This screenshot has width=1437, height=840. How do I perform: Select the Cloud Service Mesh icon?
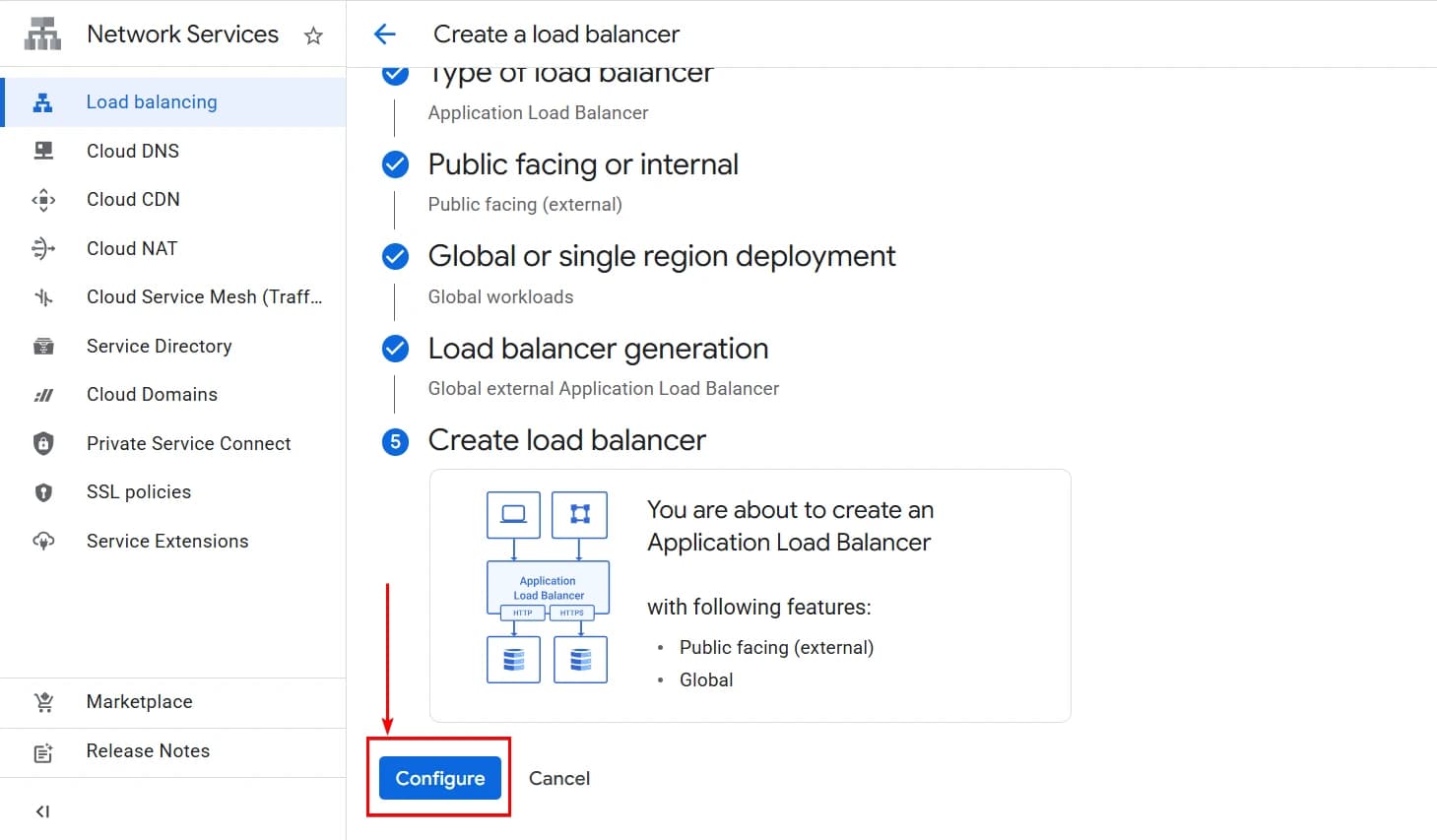click(43, 297)
